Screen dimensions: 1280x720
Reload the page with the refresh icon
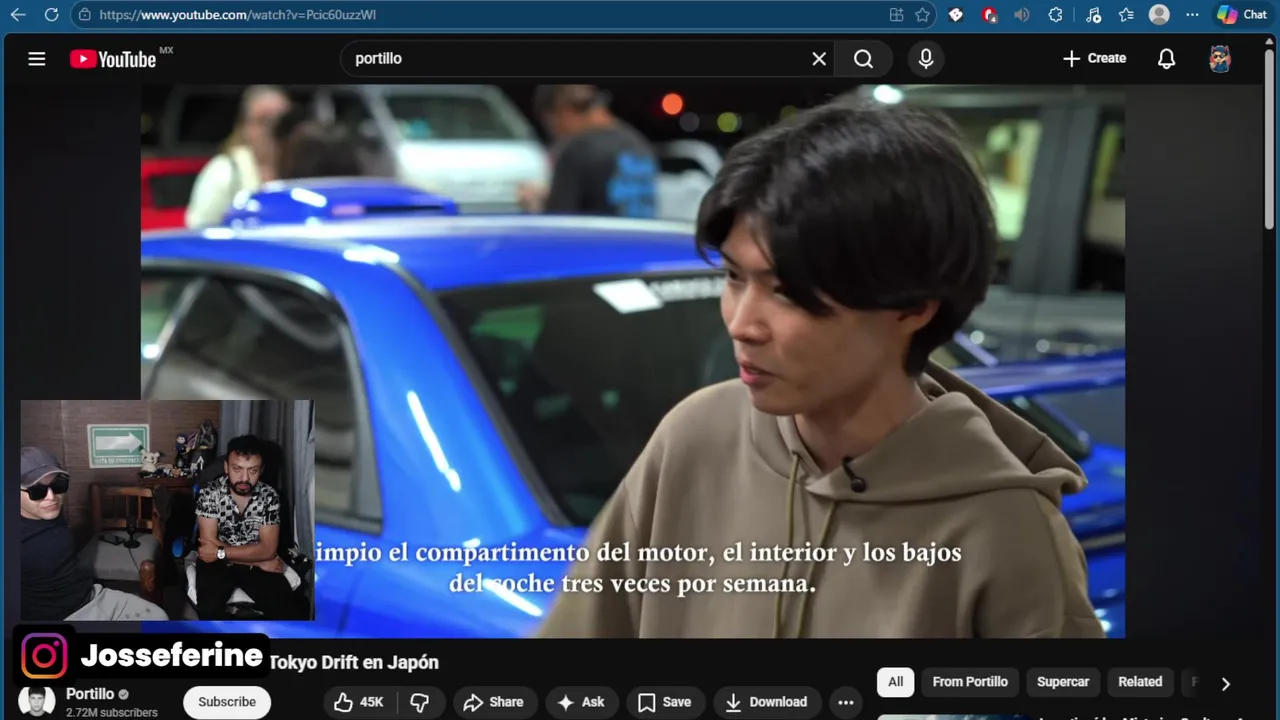51,15
